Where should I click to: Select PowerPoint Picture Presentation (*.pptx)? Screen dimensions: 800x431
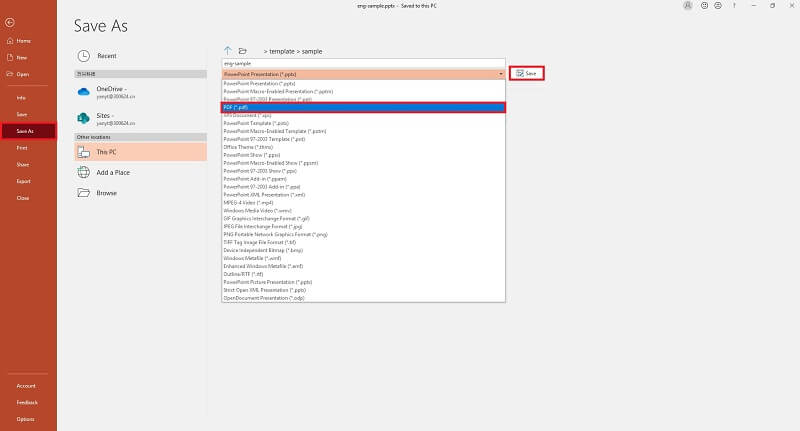[363, 282]
